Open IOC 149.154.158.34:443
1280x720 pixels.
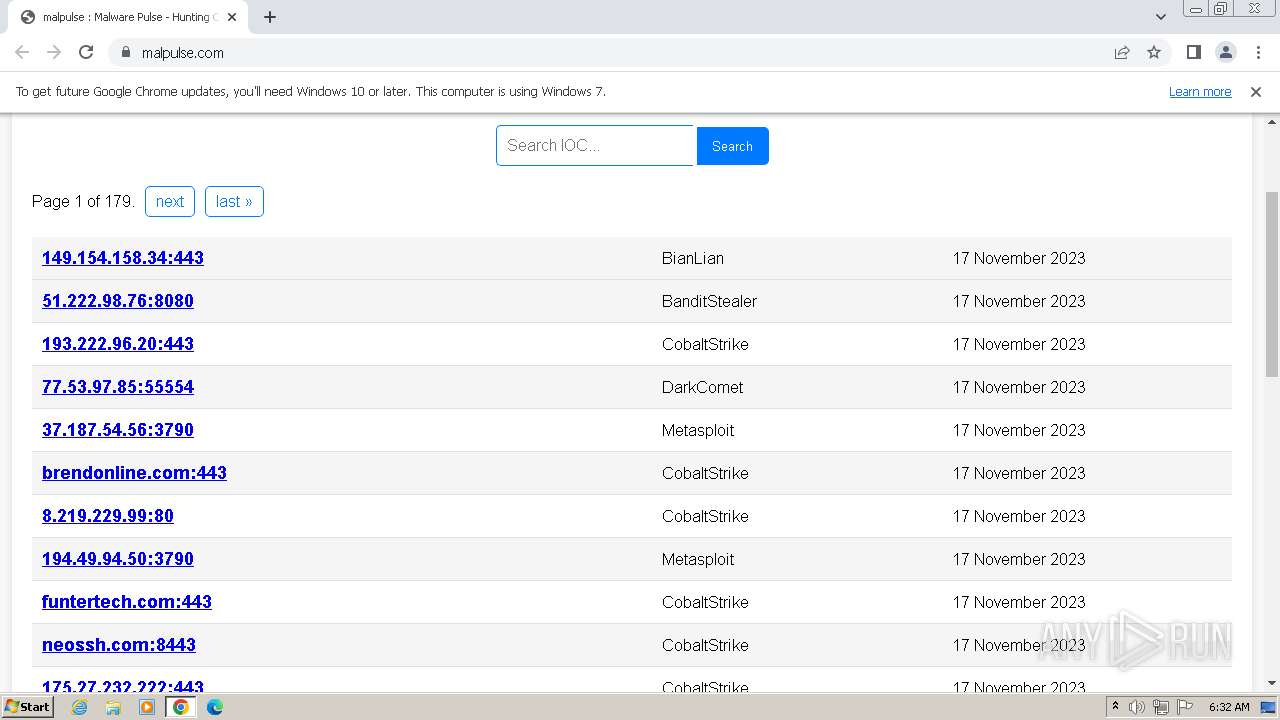123,258
